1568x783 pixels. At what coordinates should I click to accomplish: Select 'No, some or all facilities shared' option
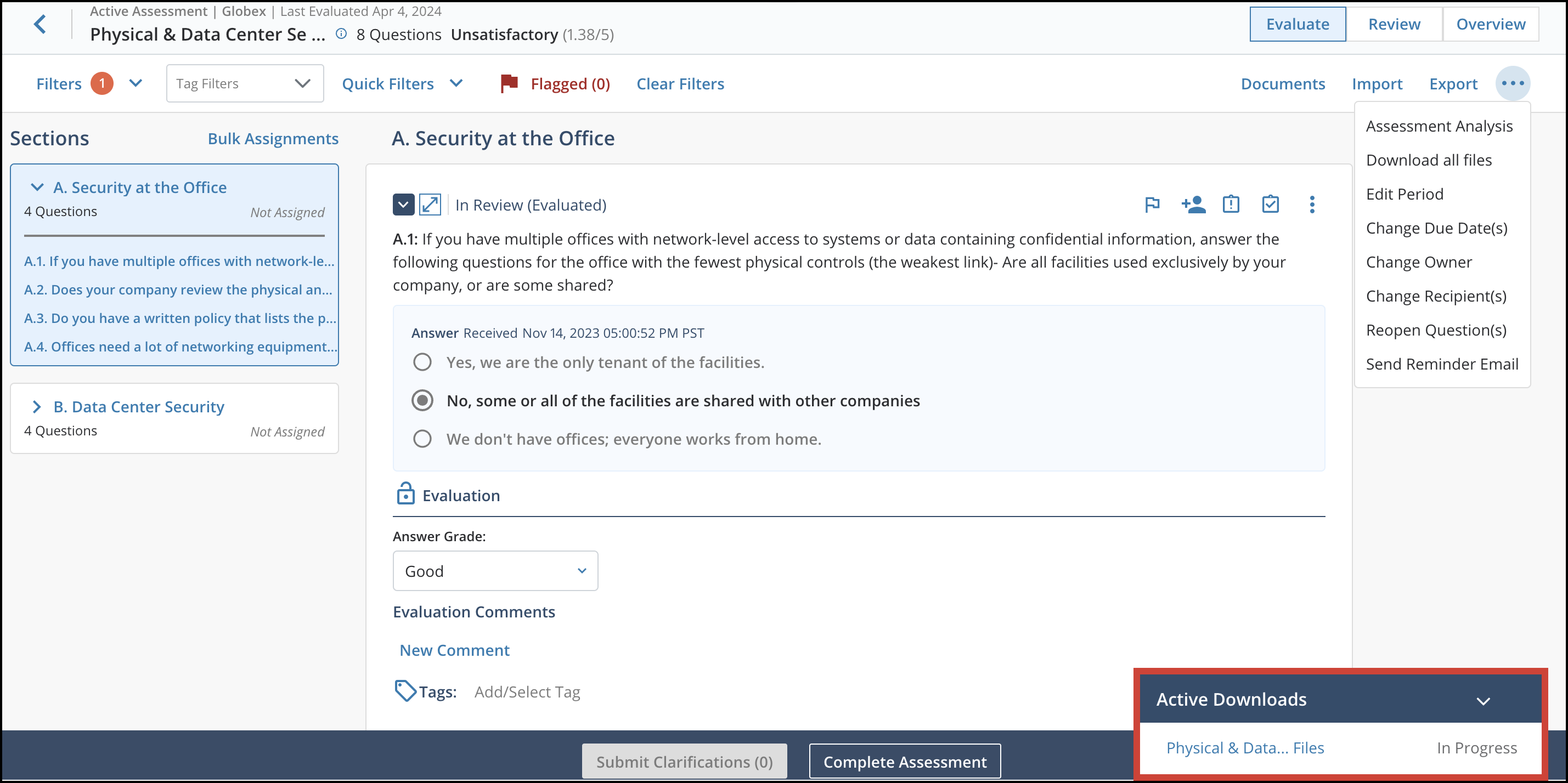422,401
